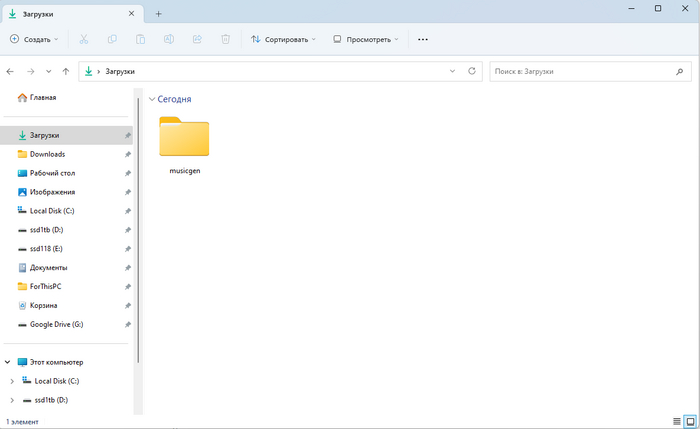This screenshot has height=429, width=700.
Task: Open the Просмотреть dropdown menu
Action: pos(365,39)
